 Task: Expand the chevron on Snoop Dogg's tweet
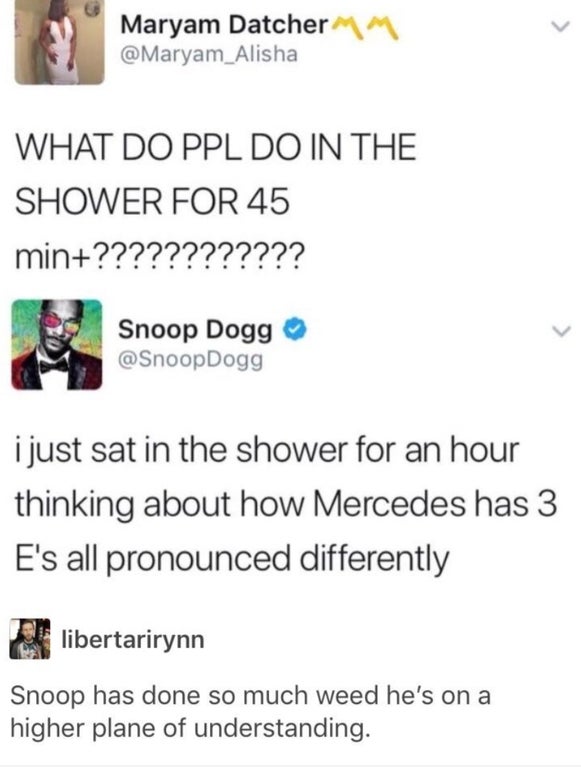tap(563, 332)
